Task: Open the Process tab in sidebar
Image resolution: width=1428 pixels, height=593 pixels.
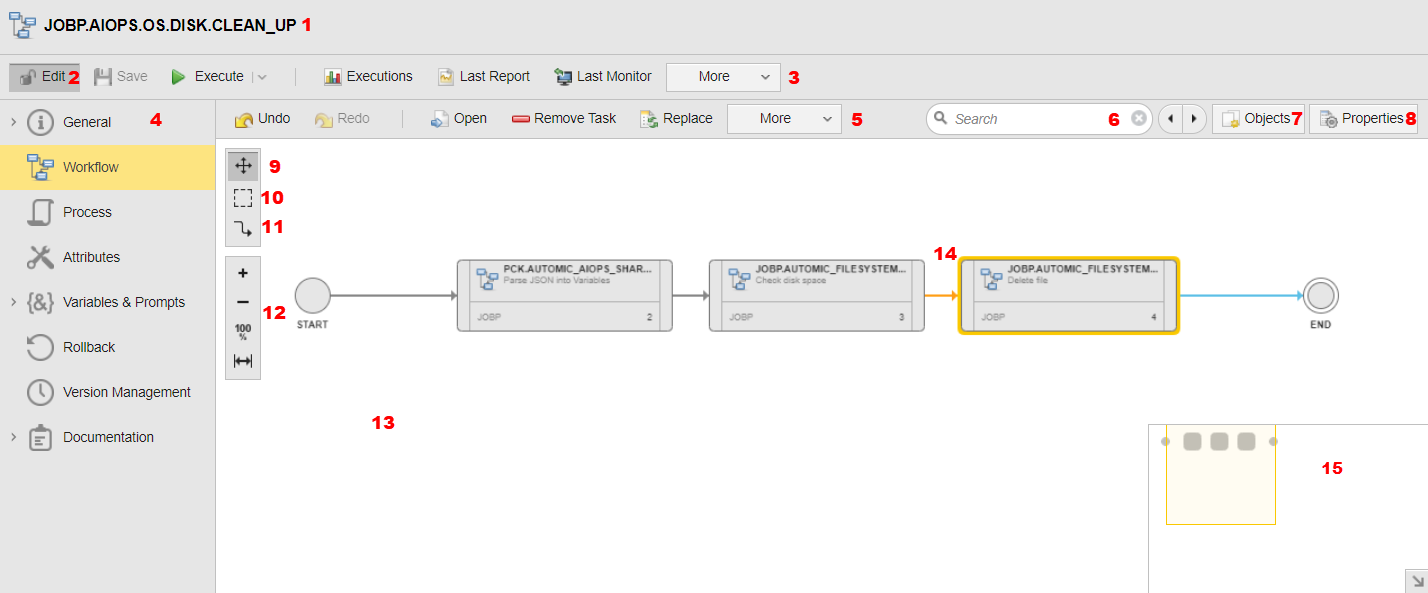Action: (x=87, y=212)
